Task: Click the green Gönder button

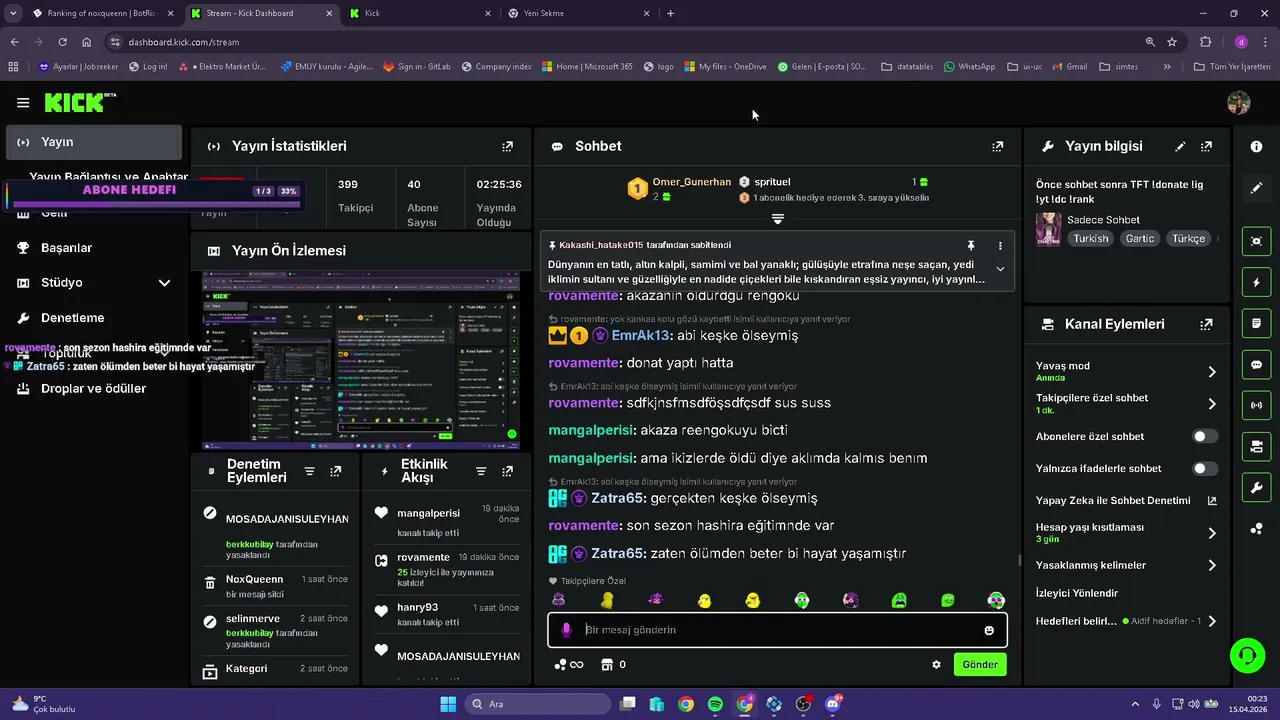Action: pos(980,664)
